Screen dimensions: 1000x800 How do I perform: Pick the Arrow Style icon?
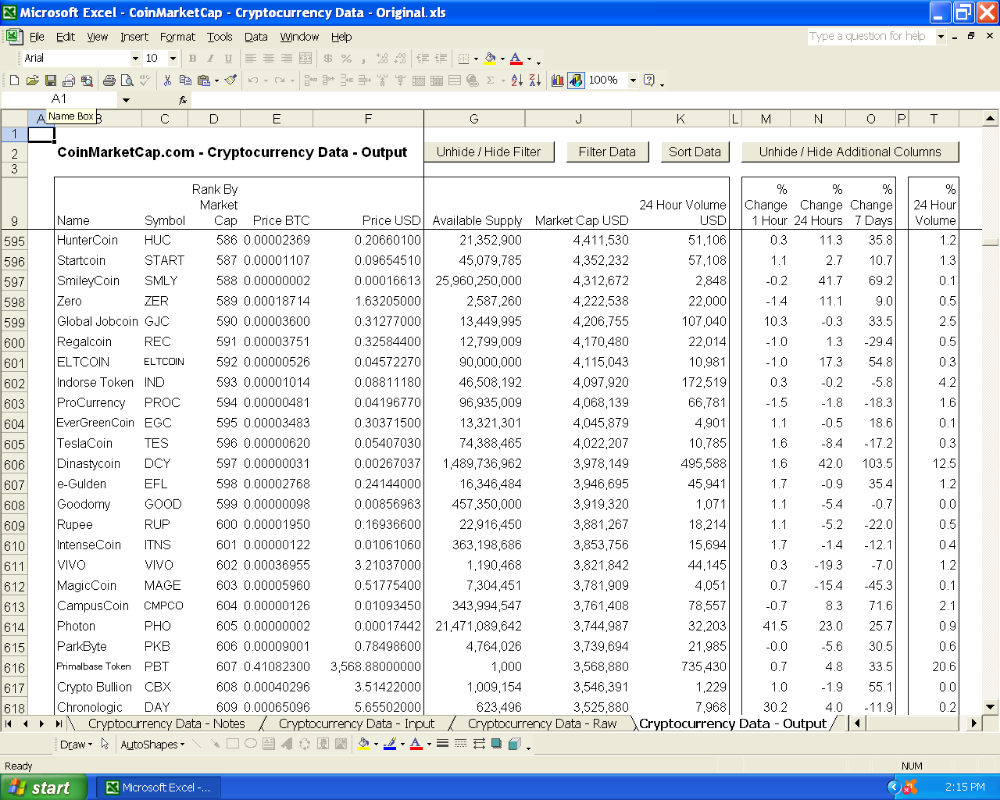click(478, 744)
